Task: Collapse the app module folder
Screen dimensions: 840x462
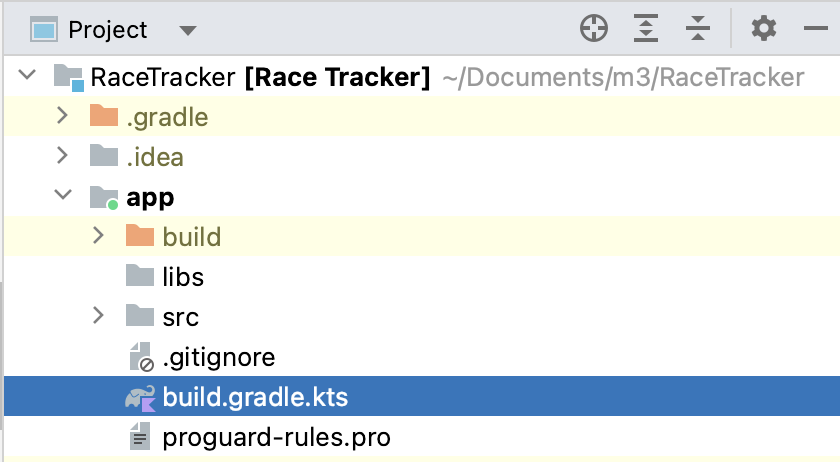Action: pyautogui.click(x=62, y=196)
